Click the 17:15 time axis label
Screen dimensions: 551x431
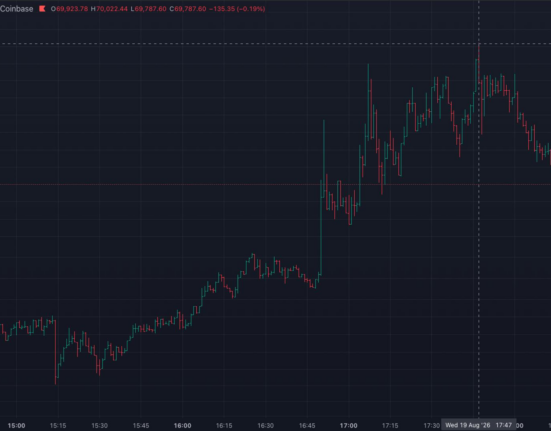(390, 426)
